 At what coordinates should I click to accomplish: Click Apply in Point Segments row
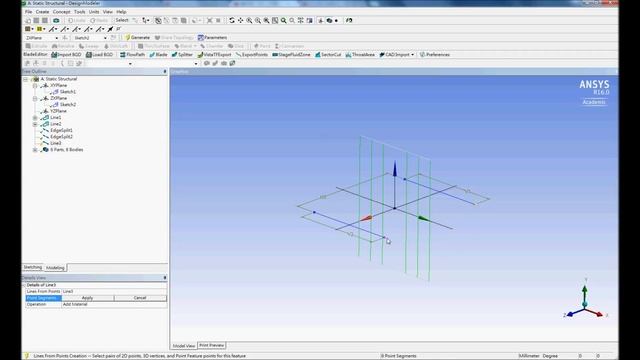(87, 298)
